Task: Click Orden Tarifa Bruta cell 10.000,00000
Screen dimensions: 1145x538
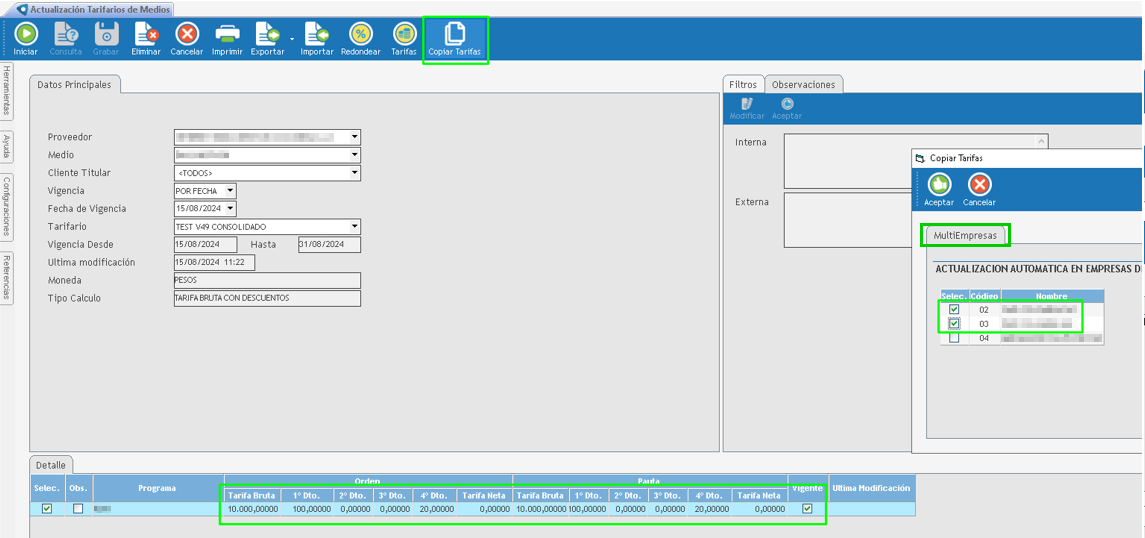Action: coord(253,509)
